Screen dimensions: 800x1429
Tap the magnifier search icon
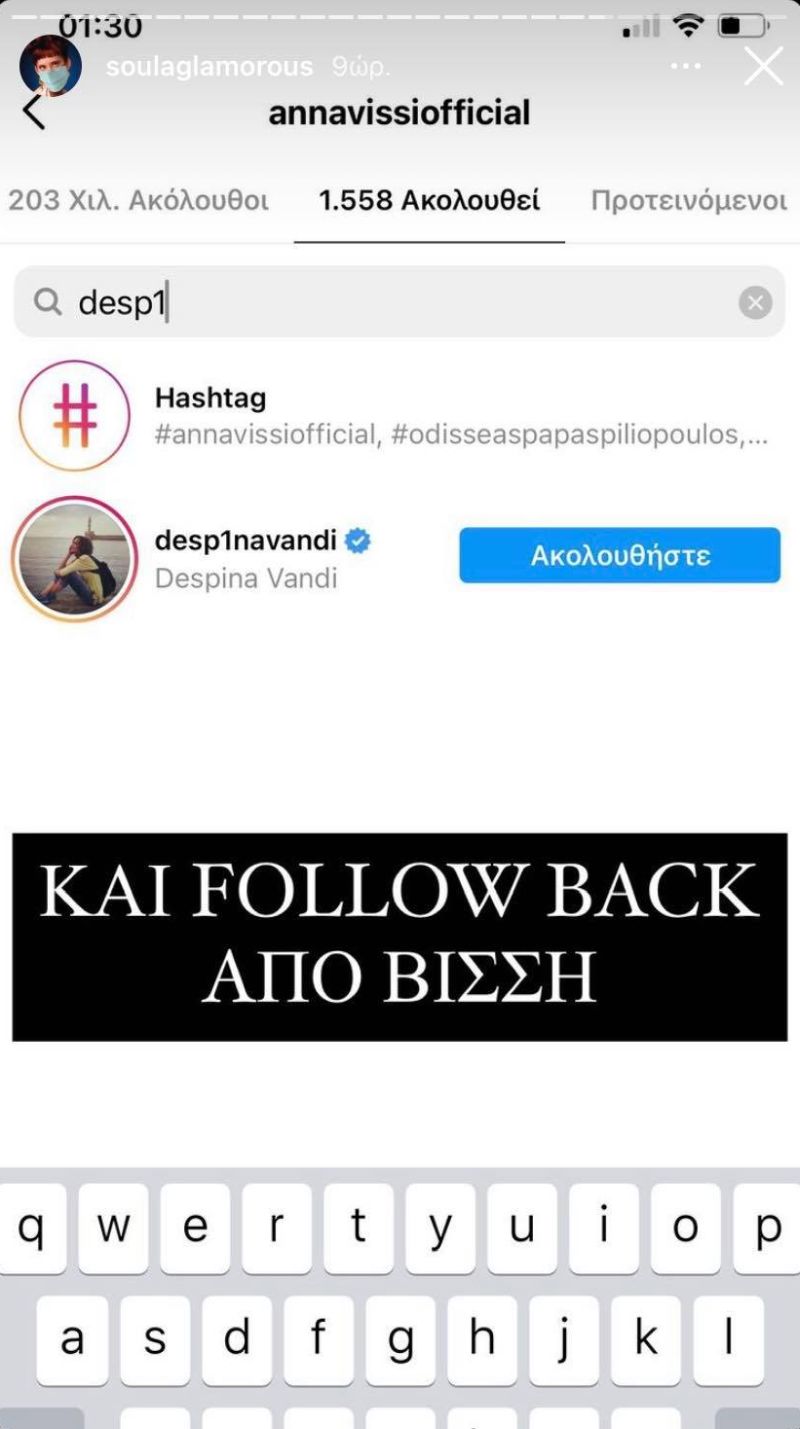click(x=47, y=301)
